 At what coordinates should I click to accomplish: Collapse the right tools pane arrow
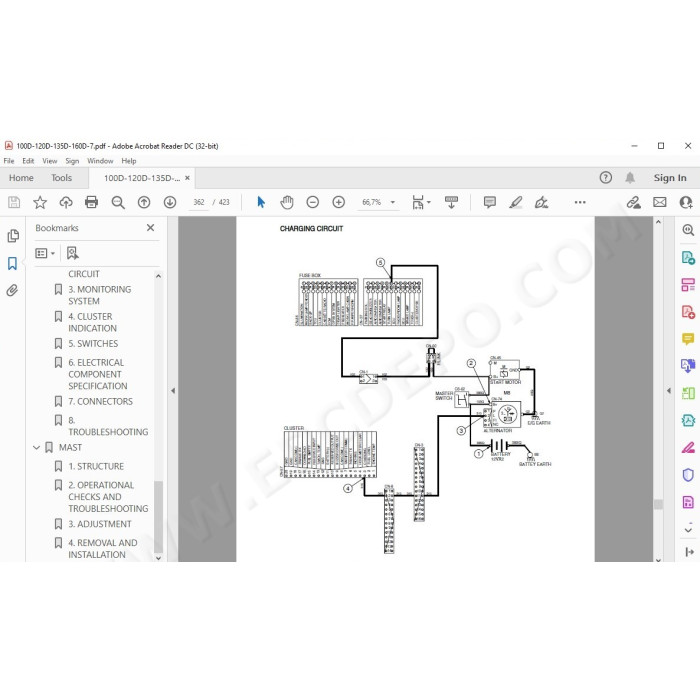click(x=669, y=391)
